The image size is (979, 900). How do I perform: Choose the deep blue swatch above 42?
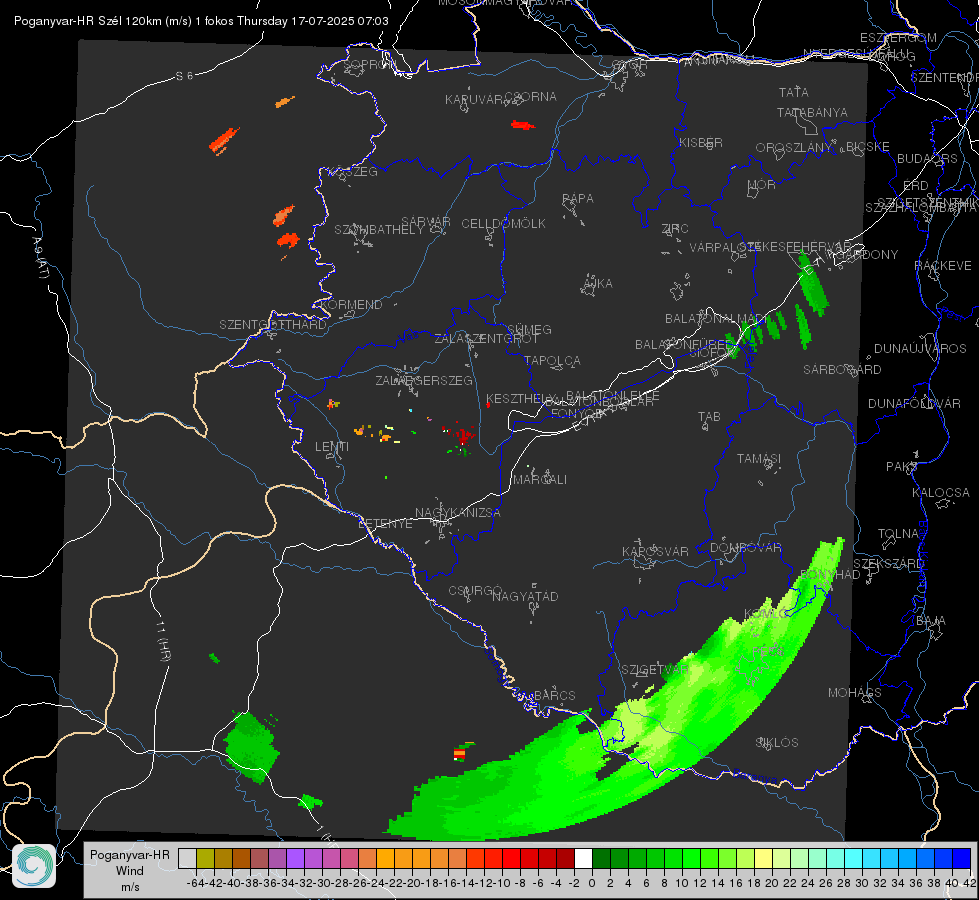[x=962, y=858]
